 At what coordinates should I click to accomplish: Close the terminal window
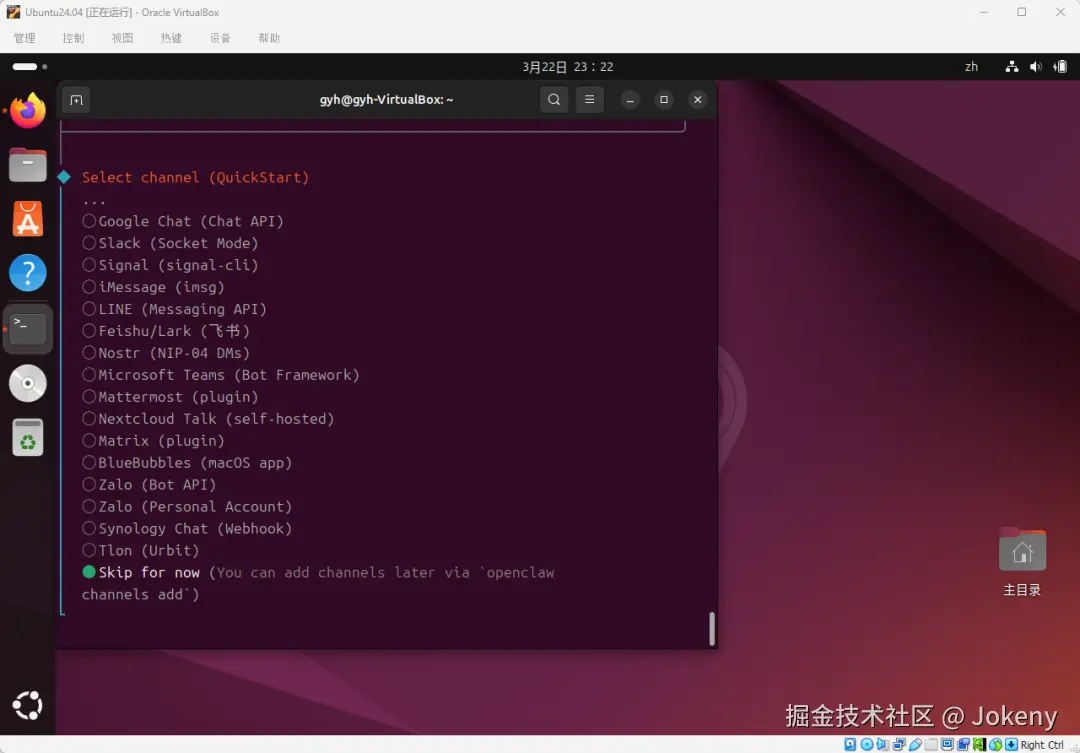click(698, 100)
